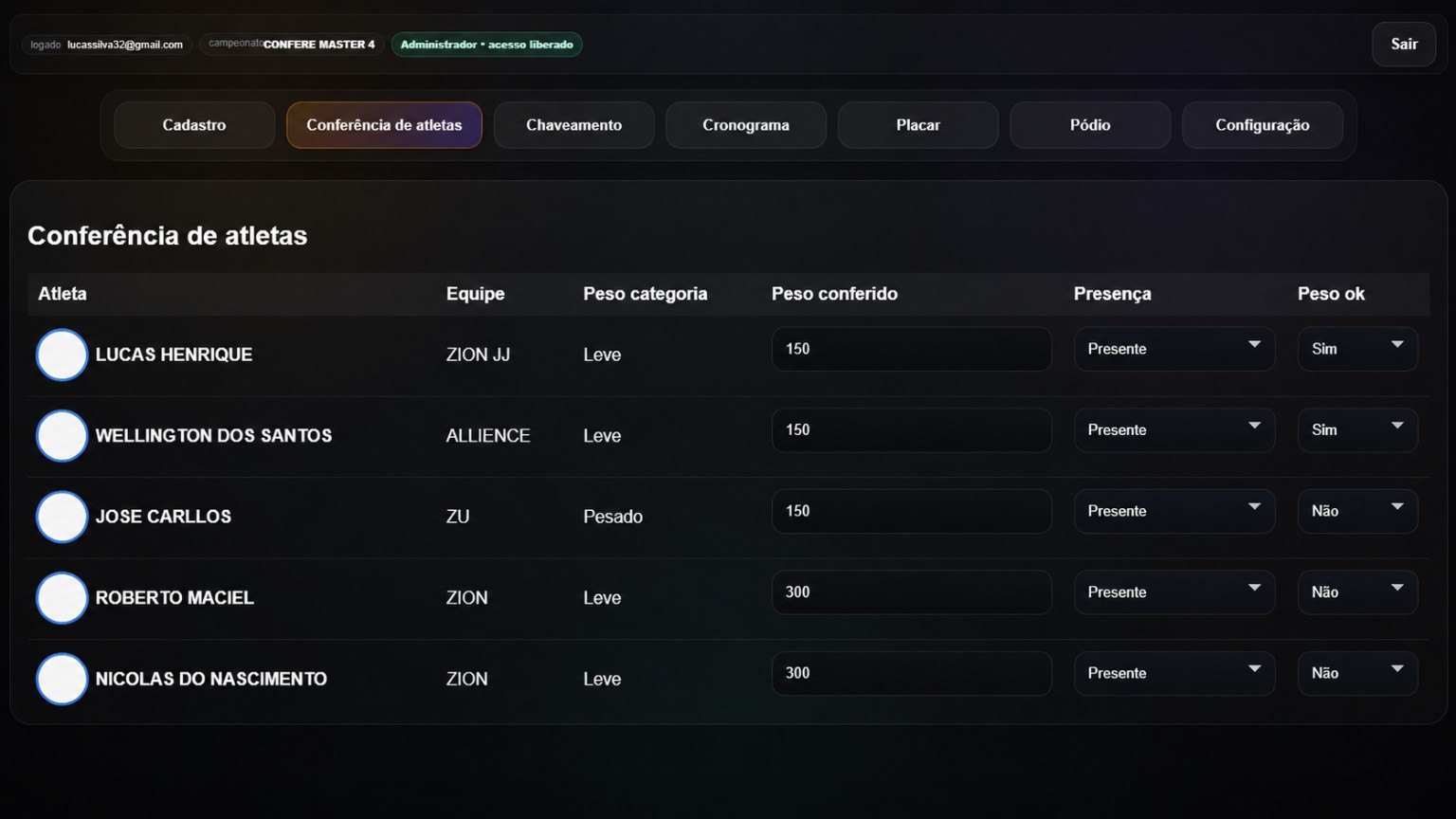
Task: Go to the Cronograma tab
Action: pyautogui.click(x=746, y=125)
